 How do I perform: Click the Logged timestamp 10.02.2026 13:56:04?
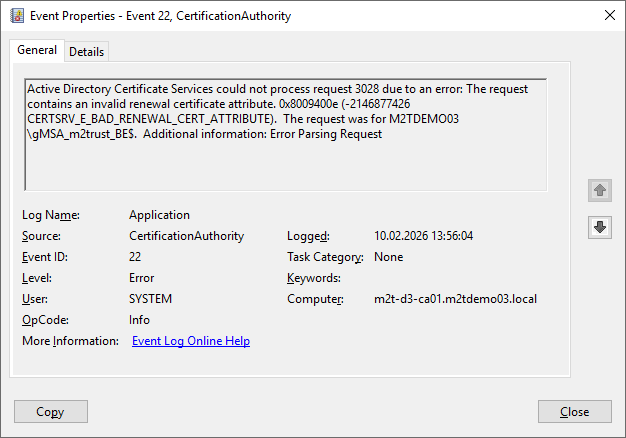[423, 236]
